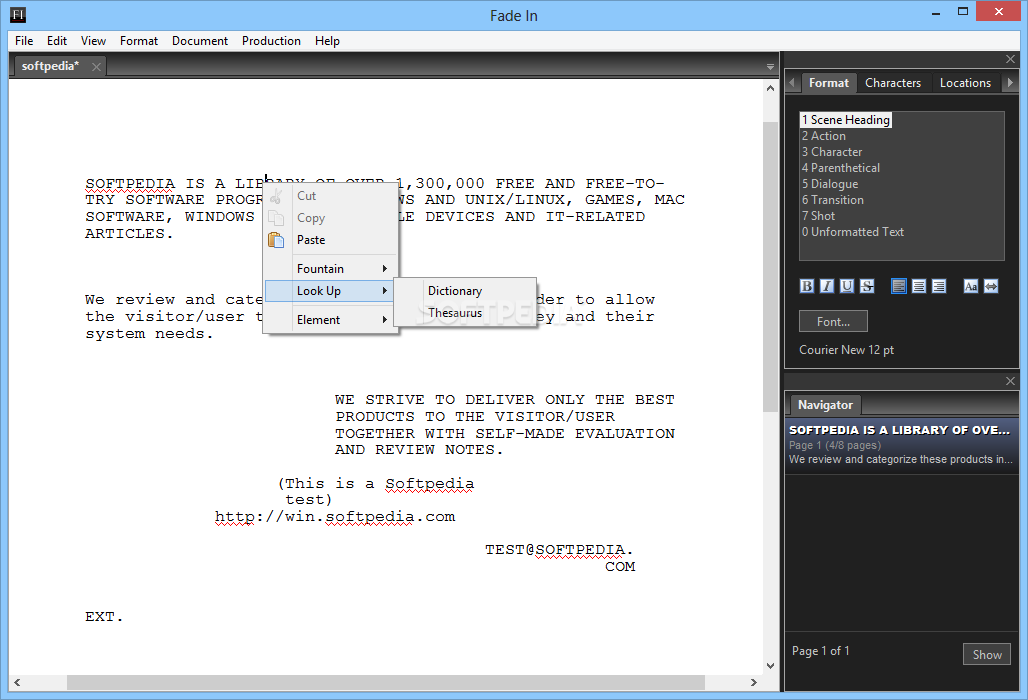Click the 'Page 1 of 1' status text
Screen dimensions: 1028x700
point(820,651)
